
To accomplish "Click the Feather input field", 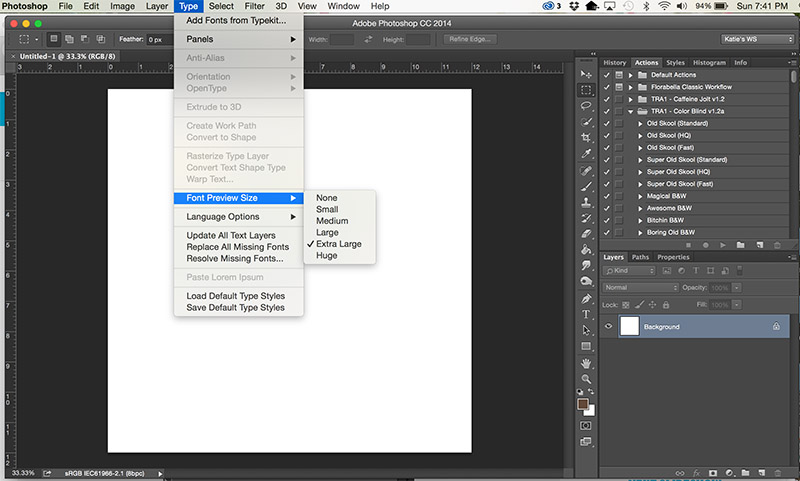I will pyautogui.click(x=159, y=39).
